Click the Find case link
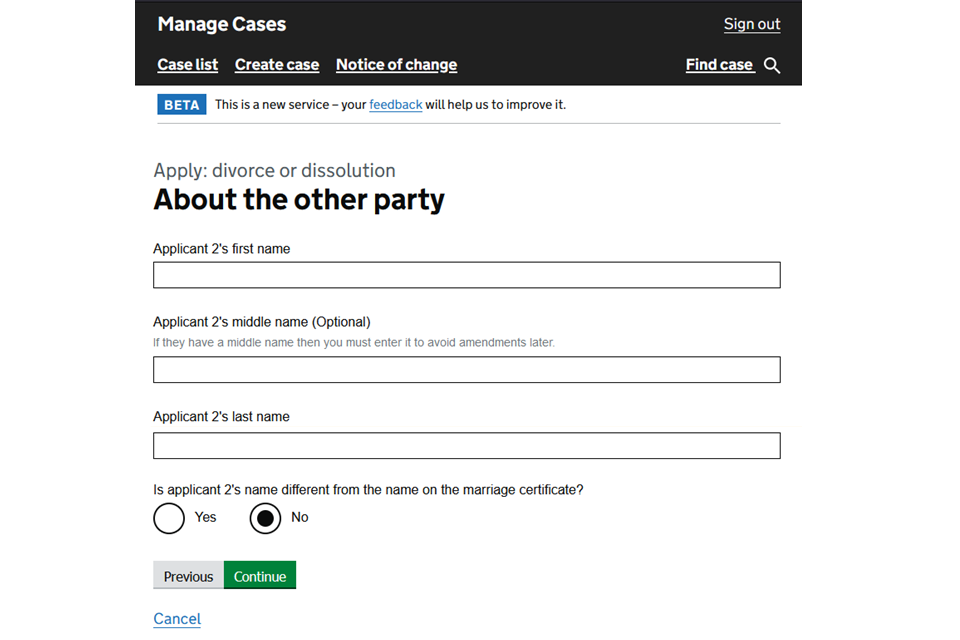Viewport: 960px width, 640px height. pyautogui.click(x=719, y=65)
